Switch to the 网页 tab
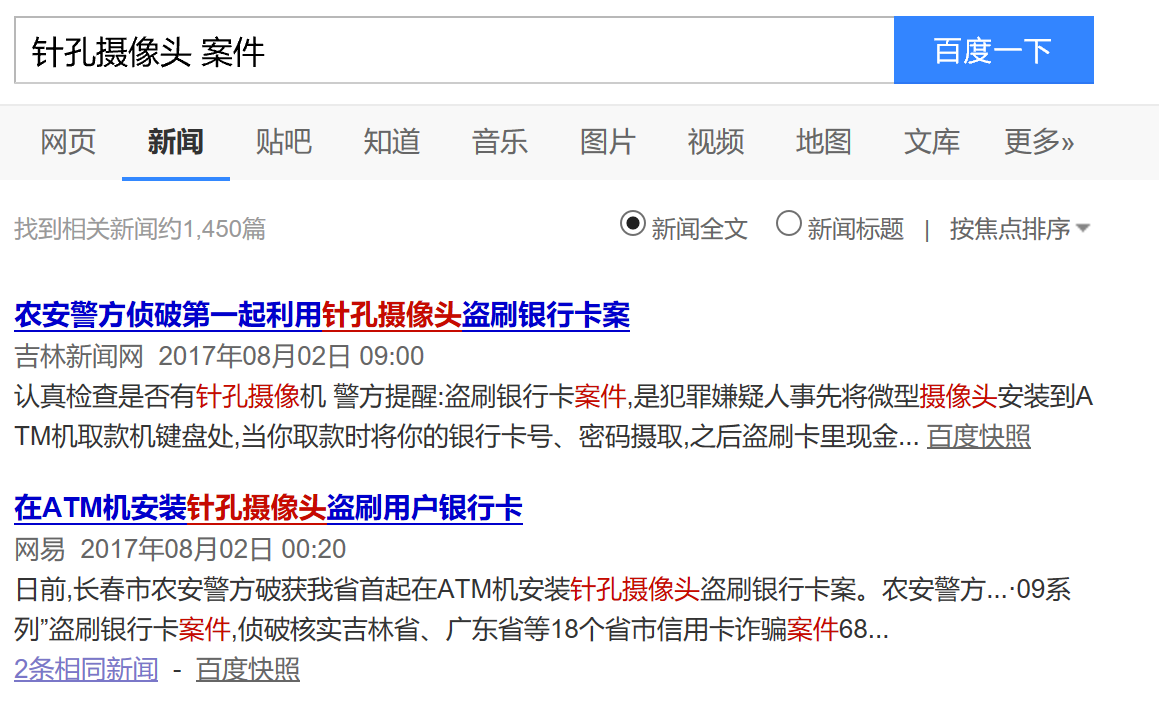 coord(68,142)
